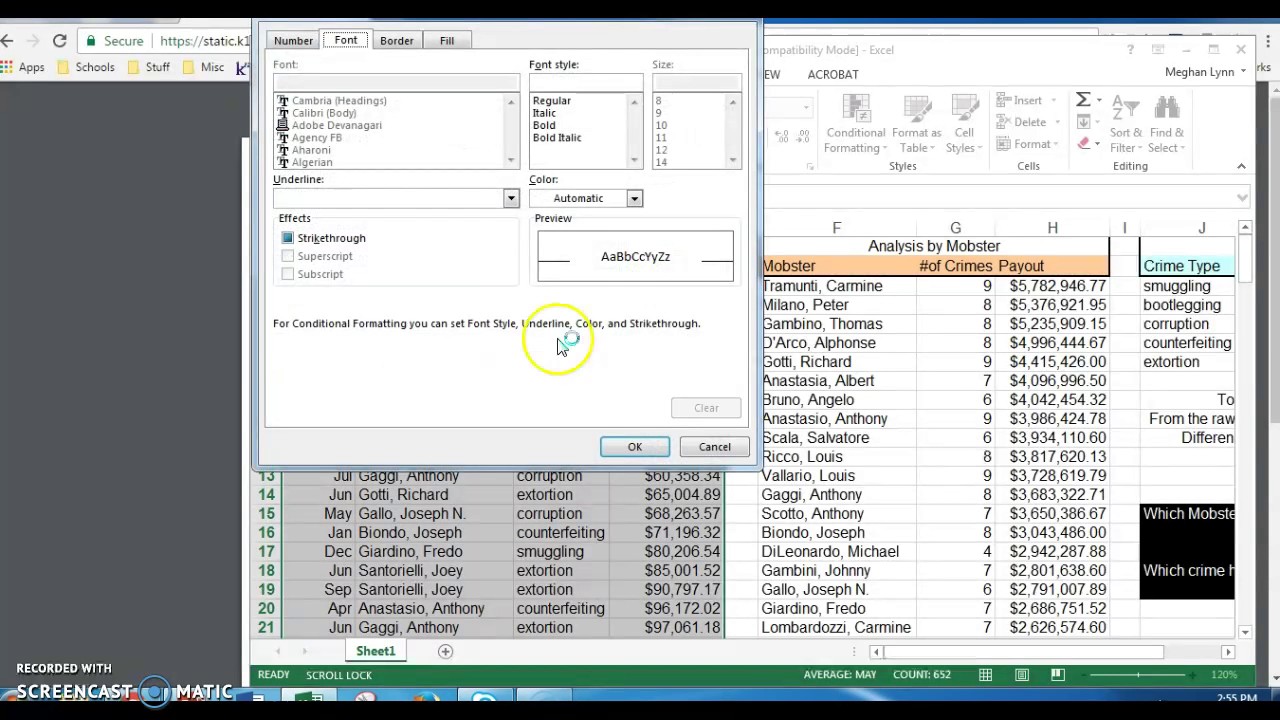1280x720 pixels.
Task: Choose Italic in the Font style list
Action: tap(544, 113)
